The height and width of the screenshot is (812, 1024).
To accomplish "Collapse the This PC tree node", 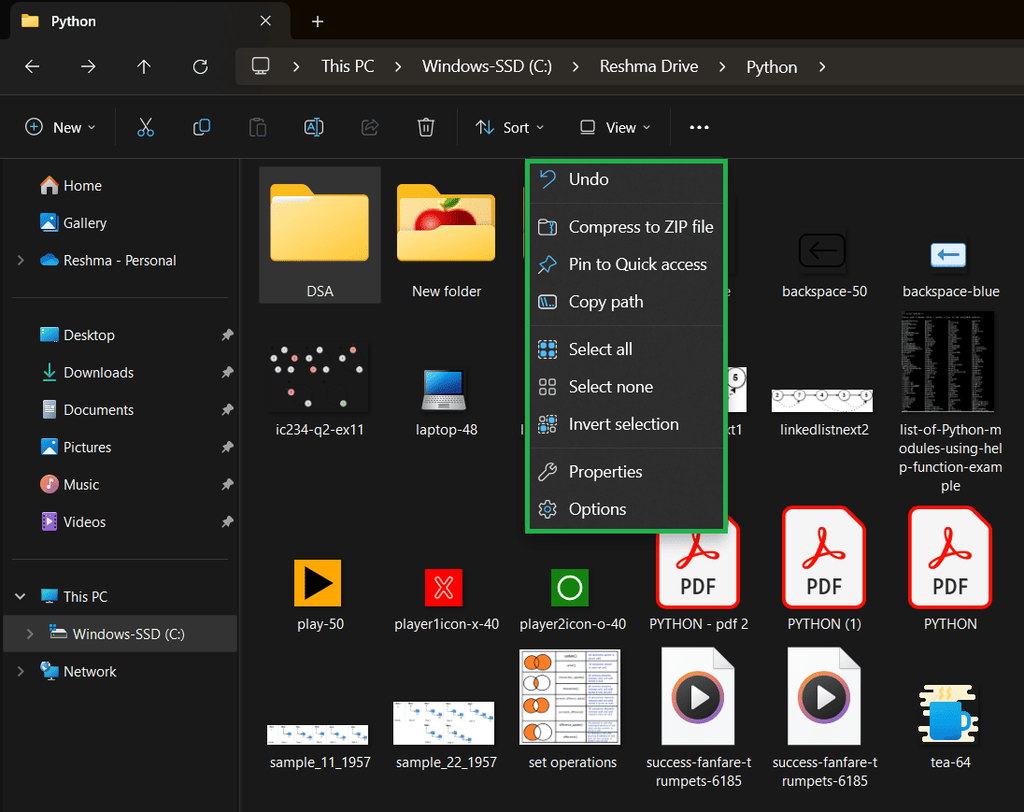I will (x=21, y=597).
